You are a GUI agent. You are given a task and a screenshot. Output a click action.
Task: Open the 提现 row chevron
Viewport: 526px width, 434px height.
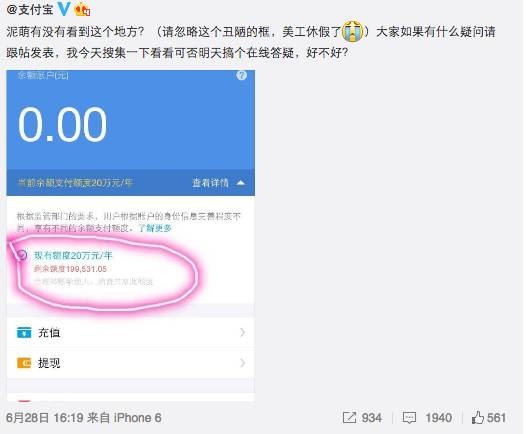tap(242, 363)
